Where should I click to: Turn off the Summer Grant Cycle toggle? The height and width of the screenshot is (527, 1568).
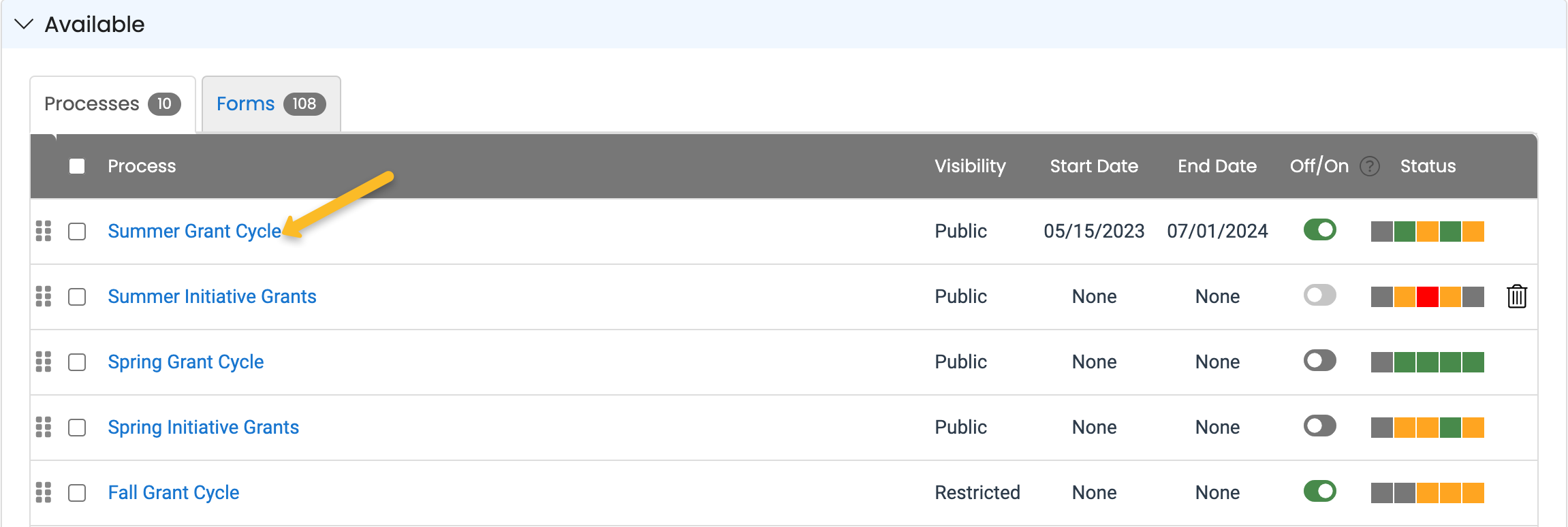[x=1319, y=230]
